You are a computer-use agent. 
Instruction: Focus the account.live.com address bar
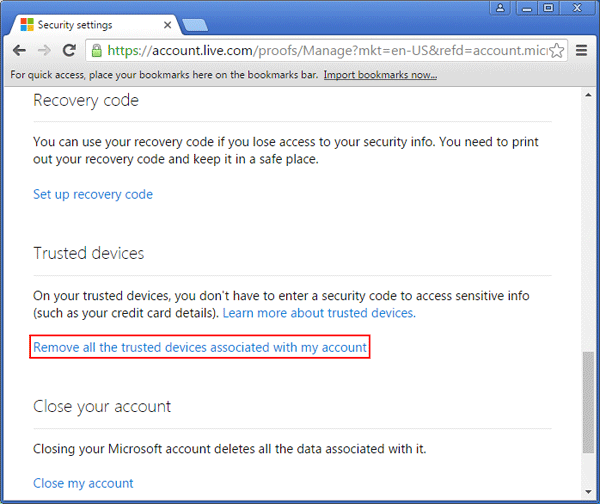pos(320,49)
